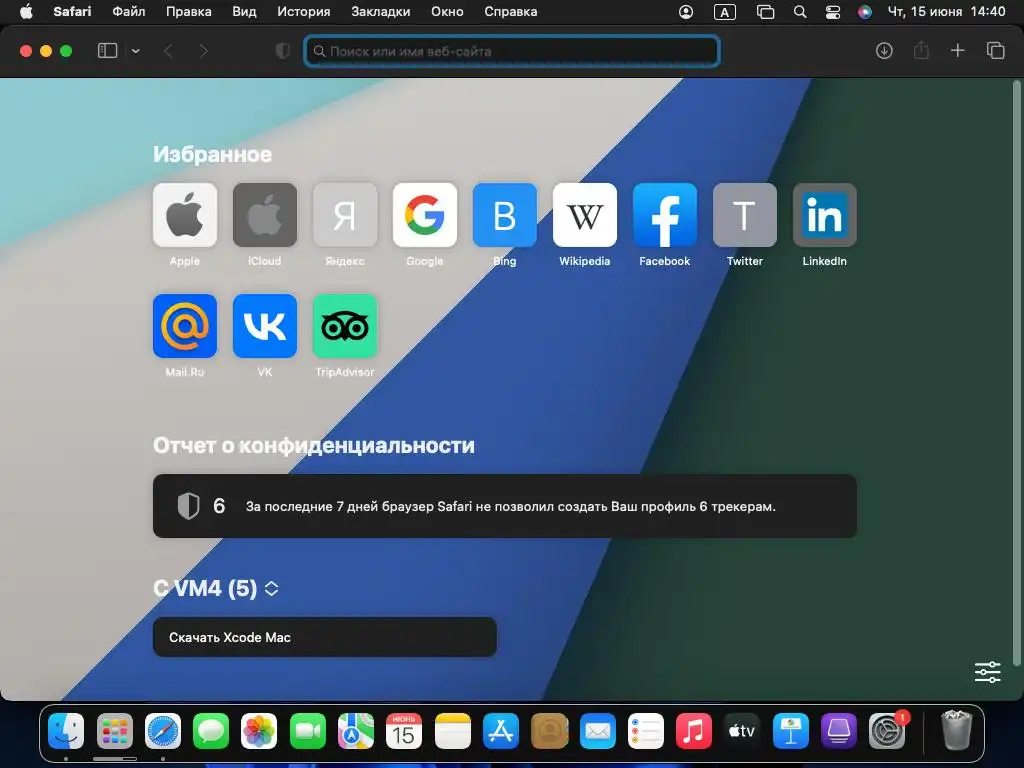Go back with the left arrow button
This screenshot has width=1024, height=768.
point(168,51)
